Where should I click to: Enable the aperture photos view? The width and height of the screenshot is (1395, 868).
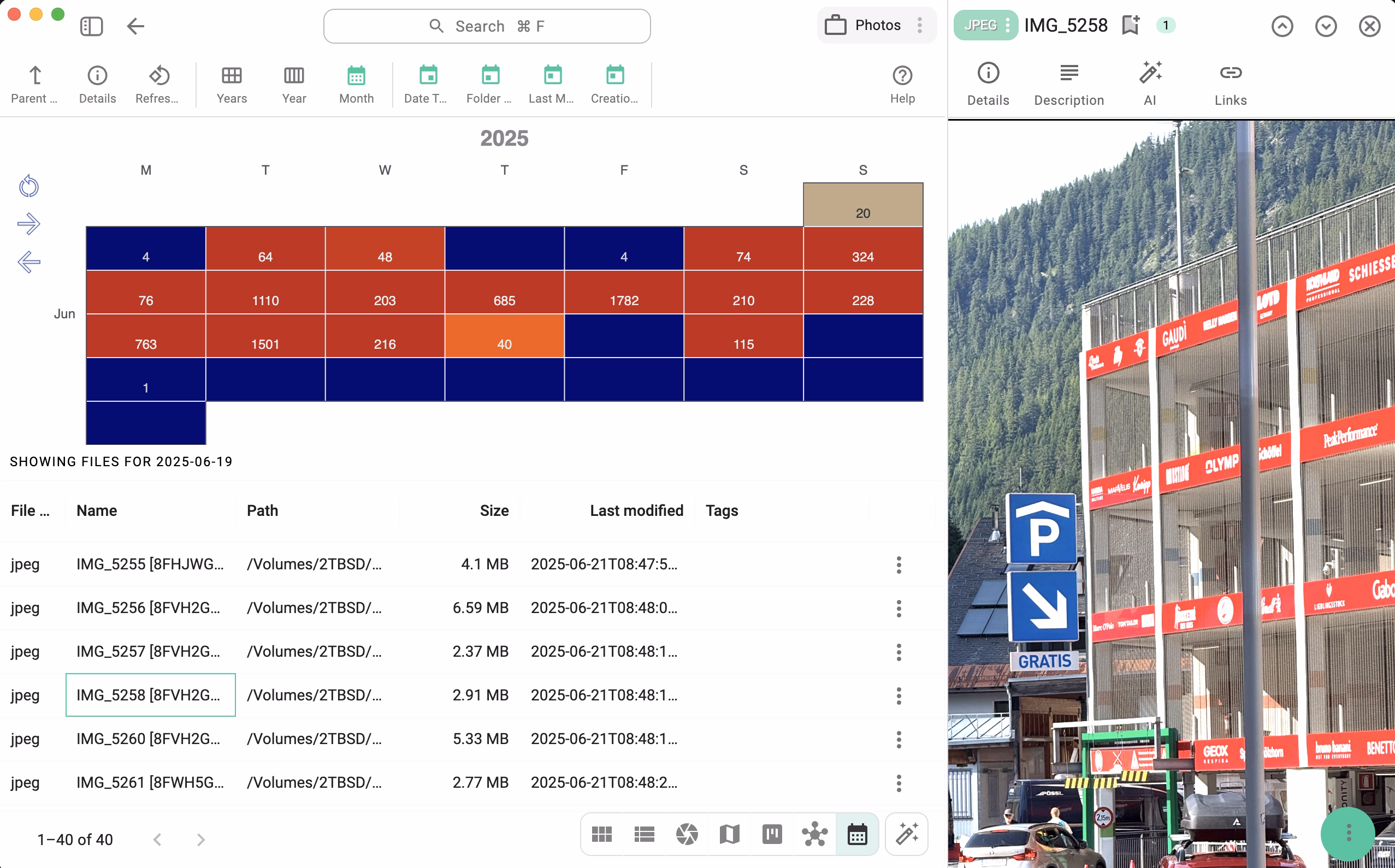click(x=687, y=834)
